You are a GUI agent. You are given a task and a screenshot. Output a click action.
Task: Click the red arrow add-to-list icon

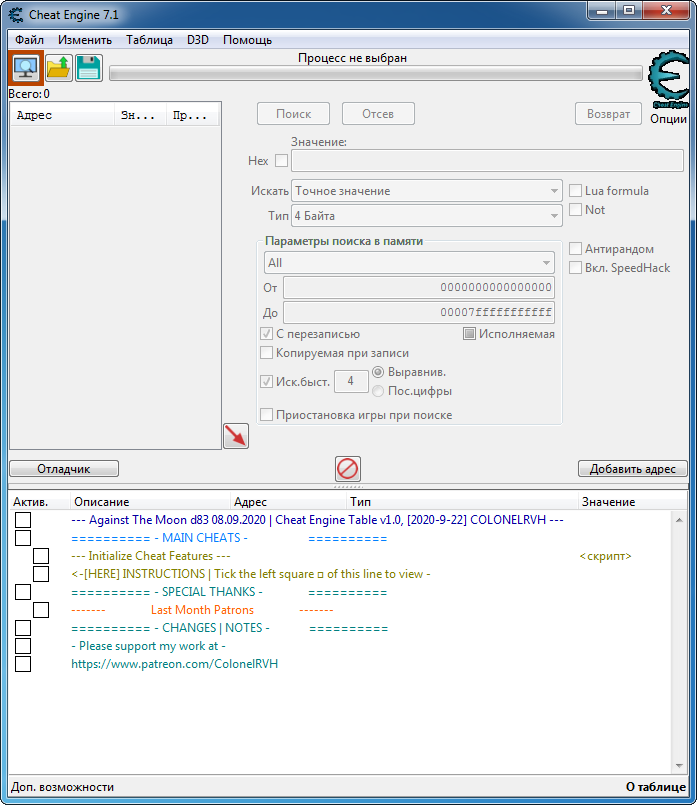click(x=236, y=436)
